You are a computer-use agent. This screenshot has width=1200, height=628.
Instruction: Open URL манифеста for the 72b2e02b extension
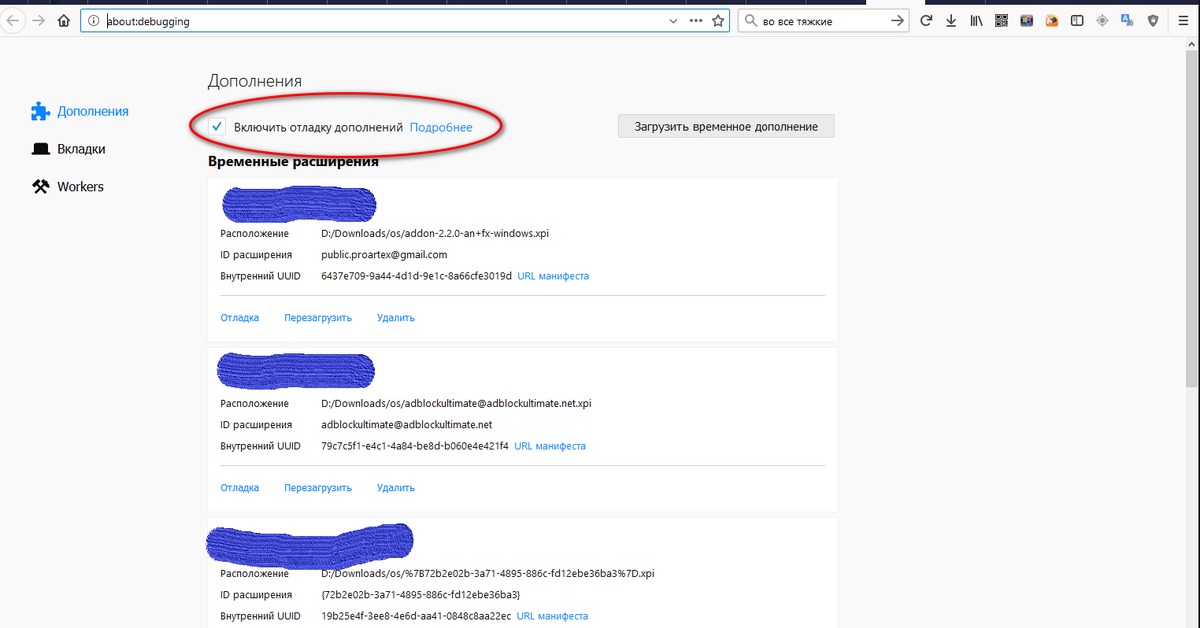coord(553,616)
